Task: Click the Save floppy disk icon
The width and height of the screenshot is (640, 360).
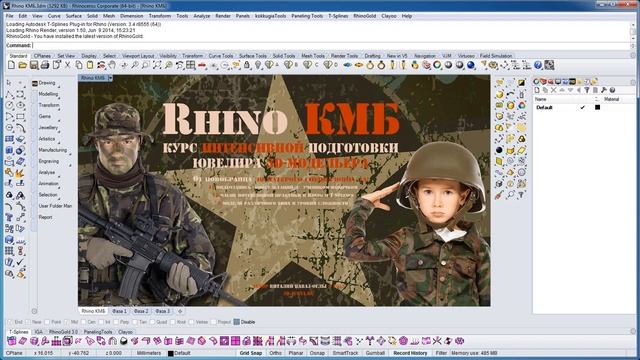Action: 34,65
